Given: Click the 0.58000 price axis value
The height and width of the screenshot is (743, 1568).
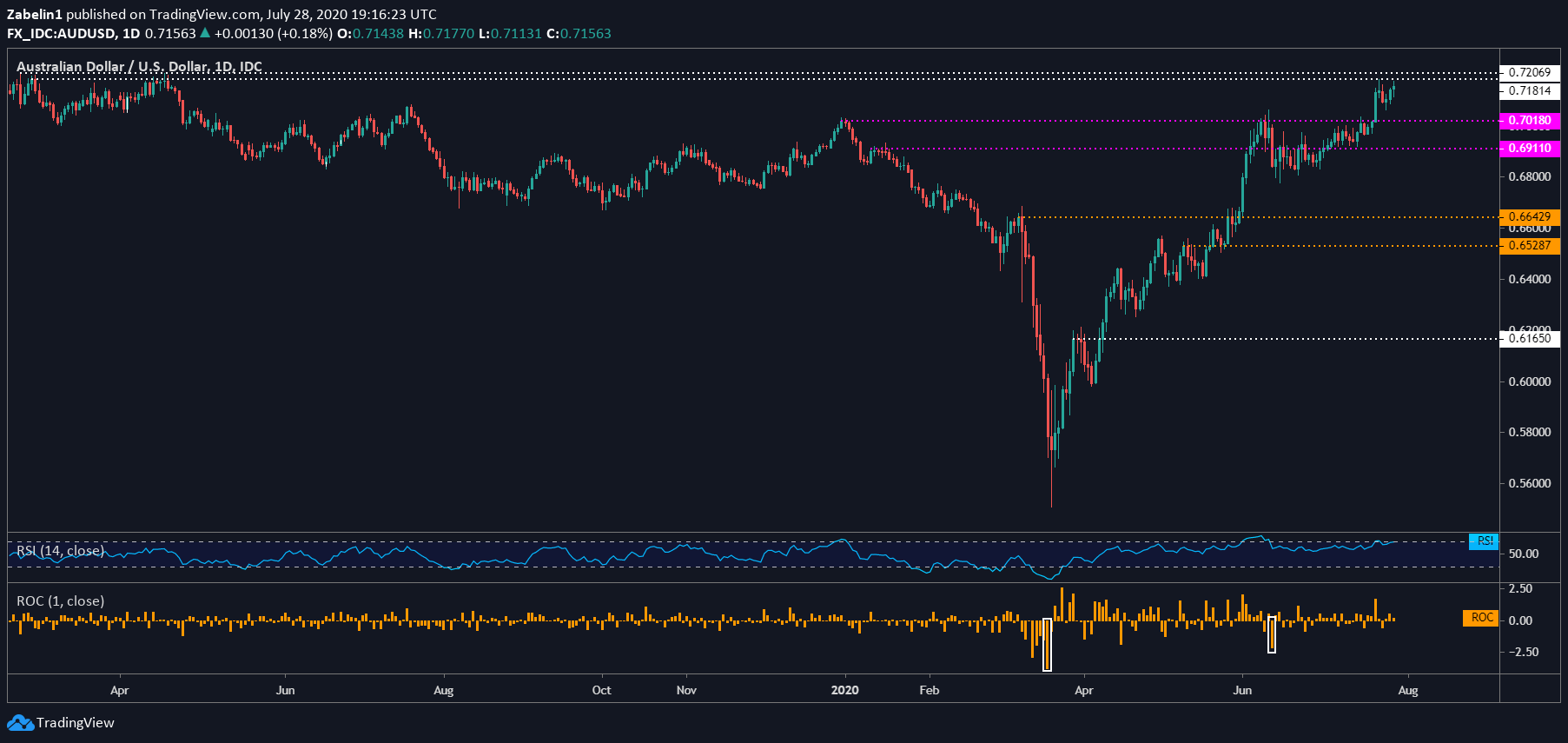Looking at the screenshot, I should click(1530, 432).
